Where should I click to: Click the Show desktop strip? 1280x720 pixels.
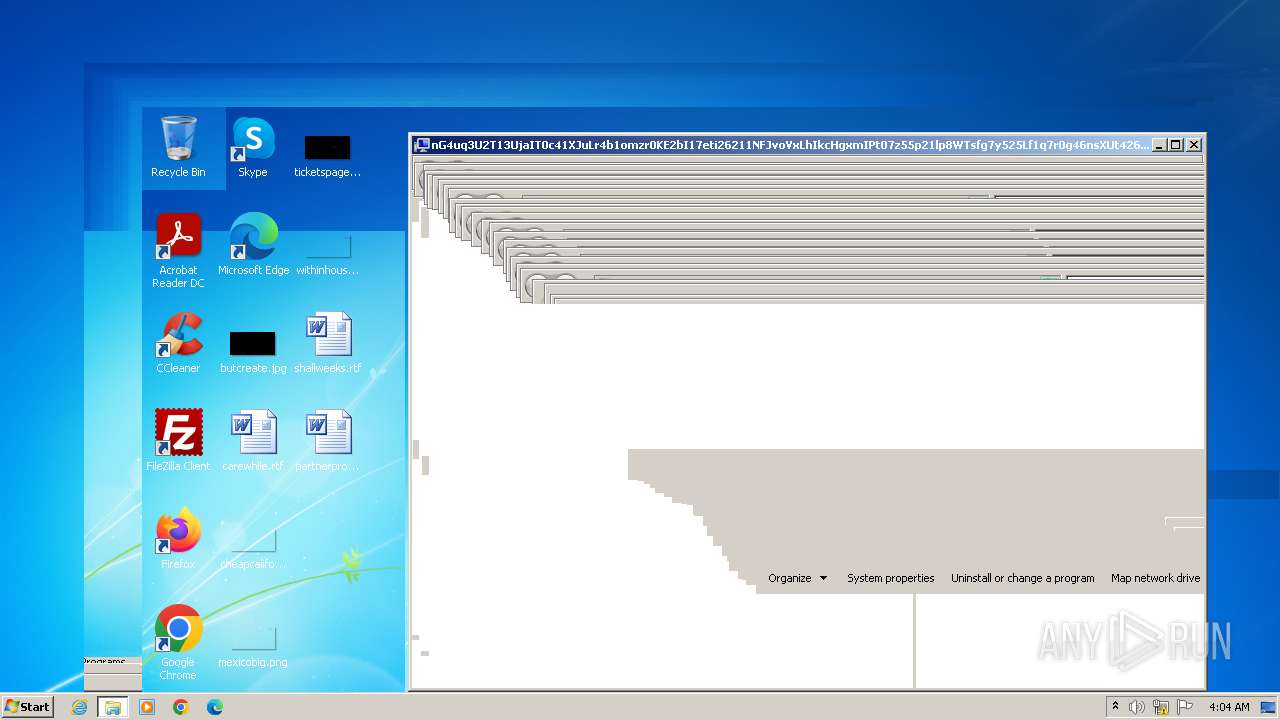(x=1269, y=707)
